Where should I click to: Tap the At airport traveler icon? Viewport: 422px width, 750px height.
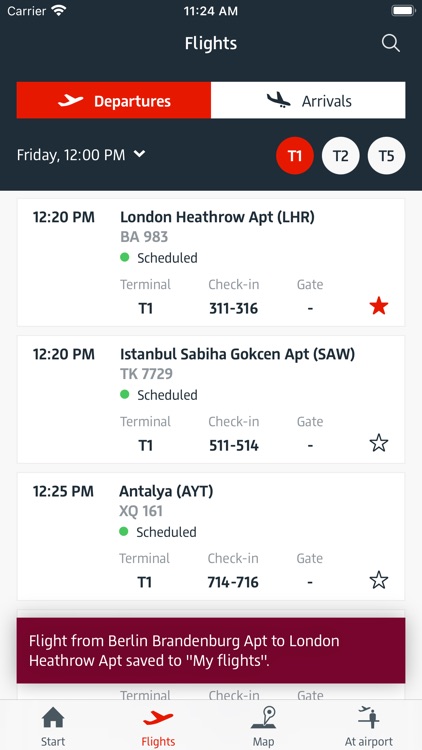tap(368, 717)
